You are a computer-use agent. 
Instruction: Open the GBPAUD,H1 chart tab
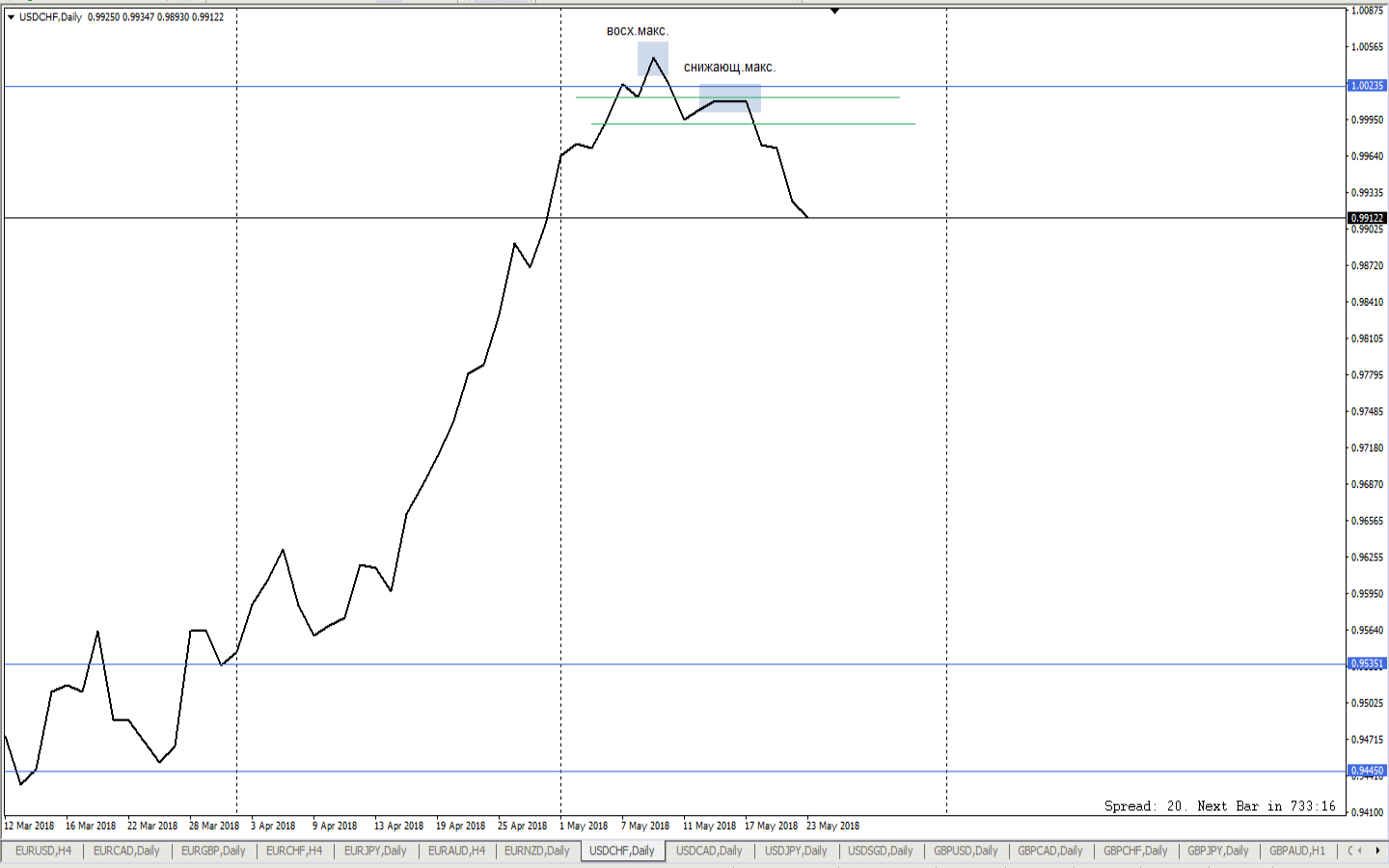tap(1297, 851)
